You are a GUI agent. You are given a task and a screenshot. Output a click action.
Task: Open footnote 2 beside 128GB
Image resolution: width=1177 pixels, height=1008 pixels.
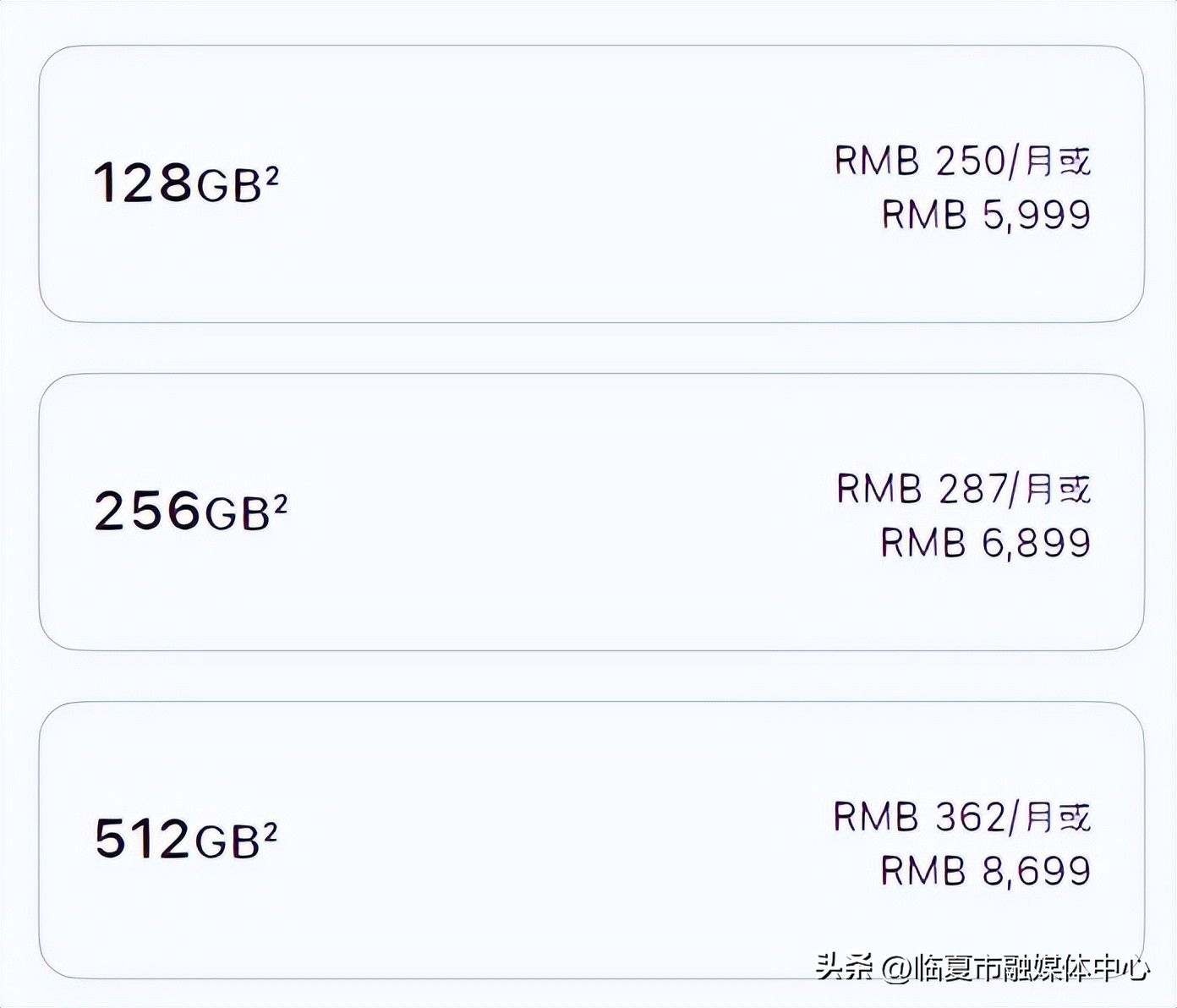coord(272,175)
